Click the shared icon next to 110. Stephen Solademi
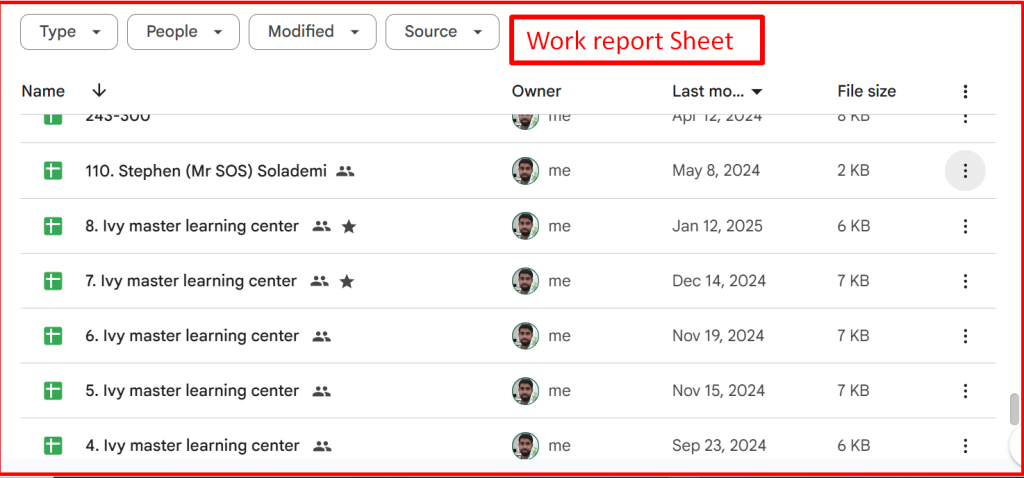 point(345,172)
